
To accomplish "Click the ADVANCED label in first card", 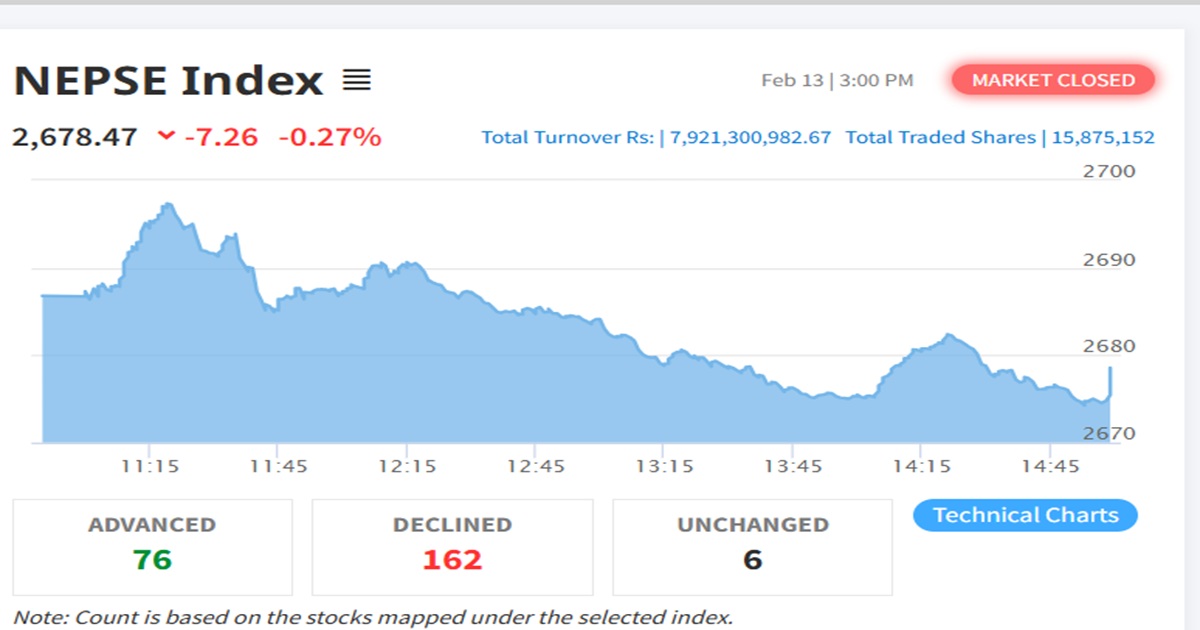I will 152,524.
